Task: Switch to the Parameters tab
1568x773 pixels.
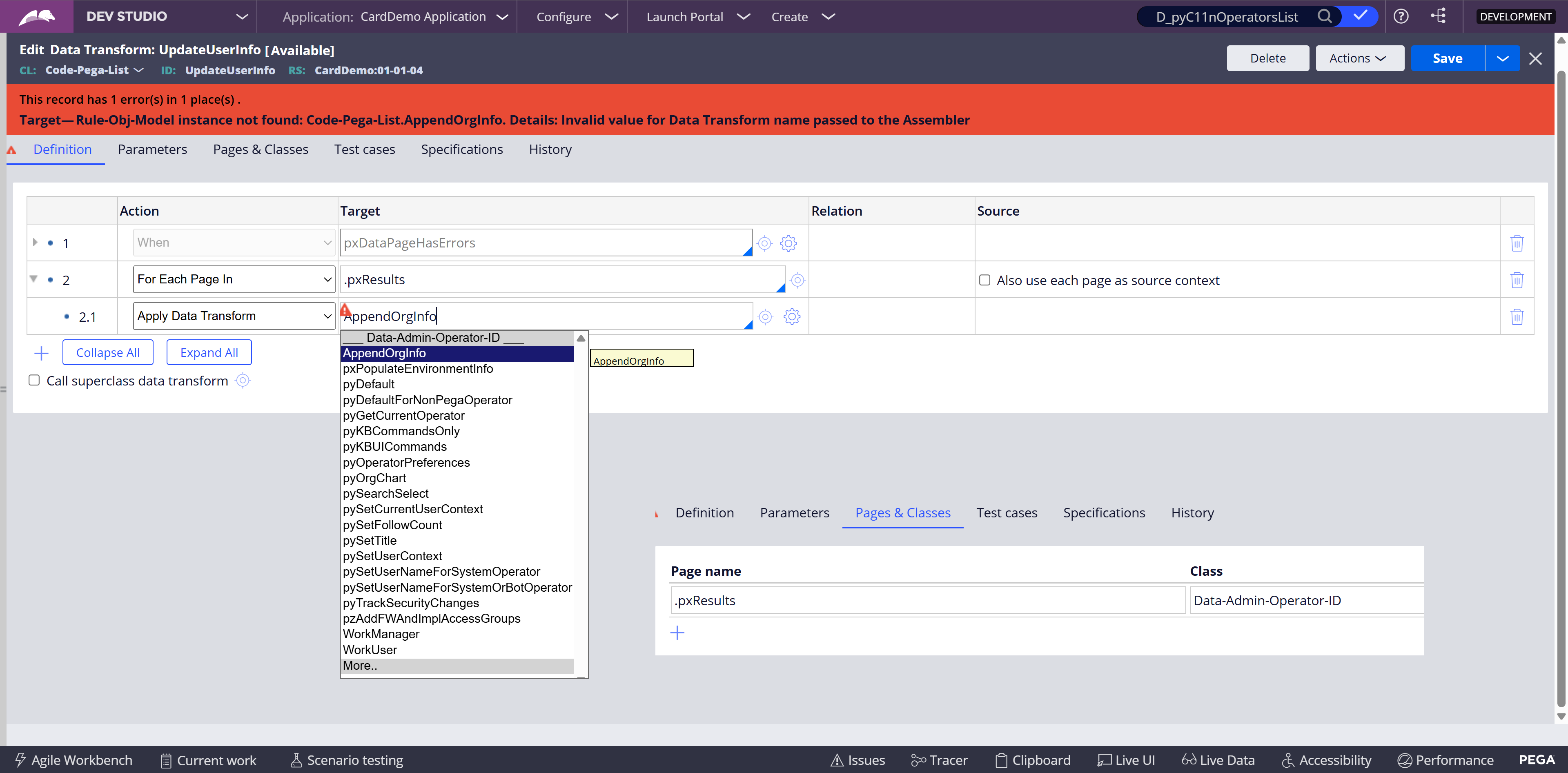Action: click(152, 149)
